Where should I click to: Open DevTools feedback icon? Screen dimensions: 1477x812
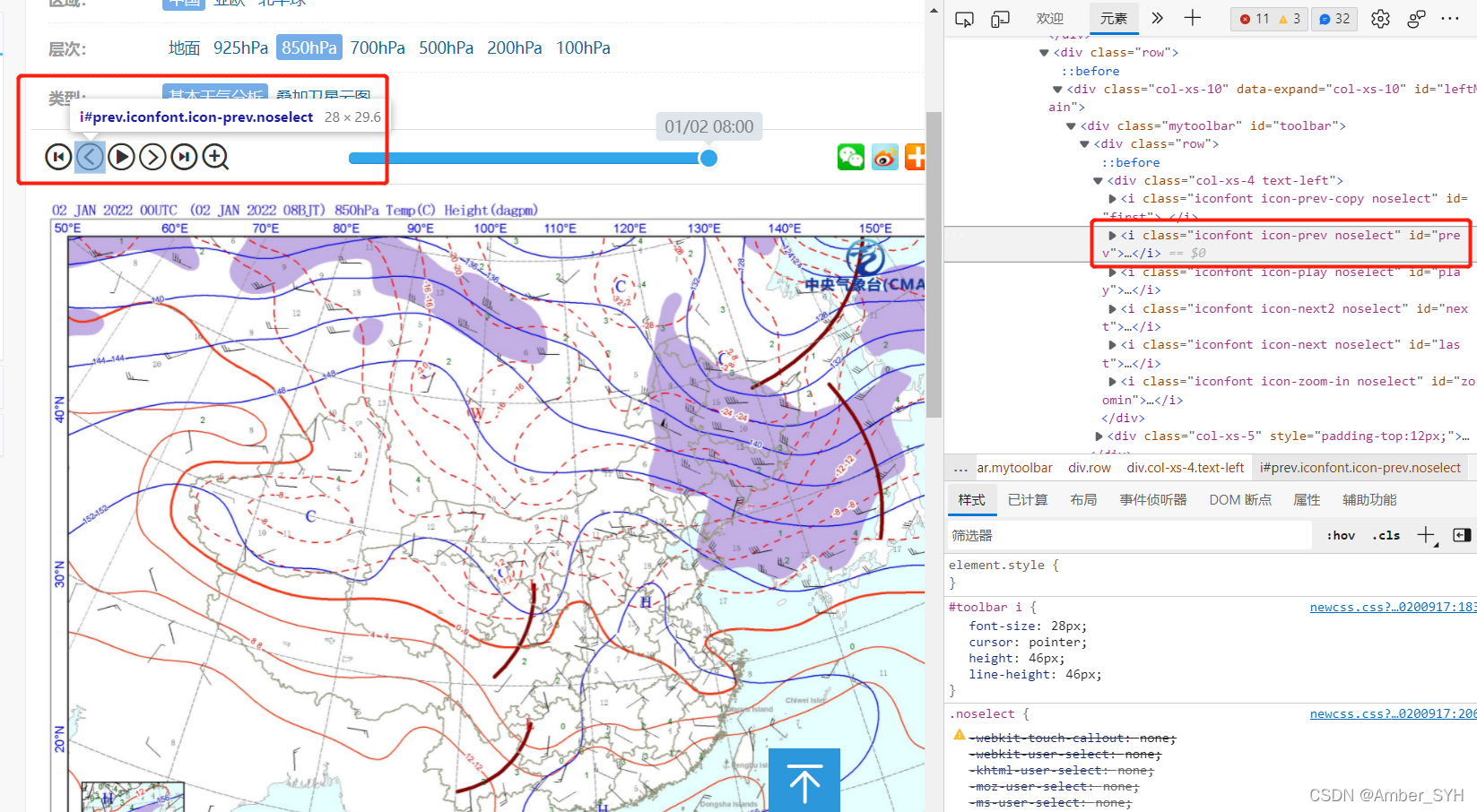coord(1417,19)
